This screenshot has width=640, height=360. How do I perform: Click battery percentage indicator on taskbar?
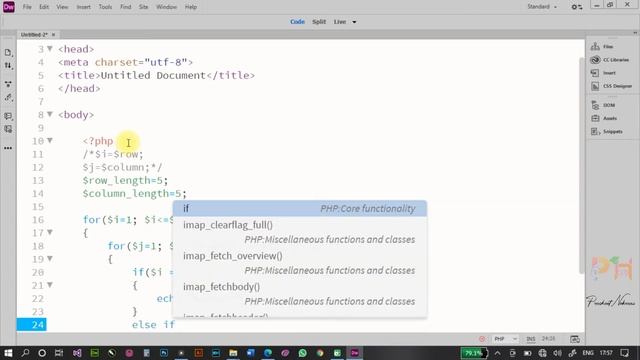(474, 353)
